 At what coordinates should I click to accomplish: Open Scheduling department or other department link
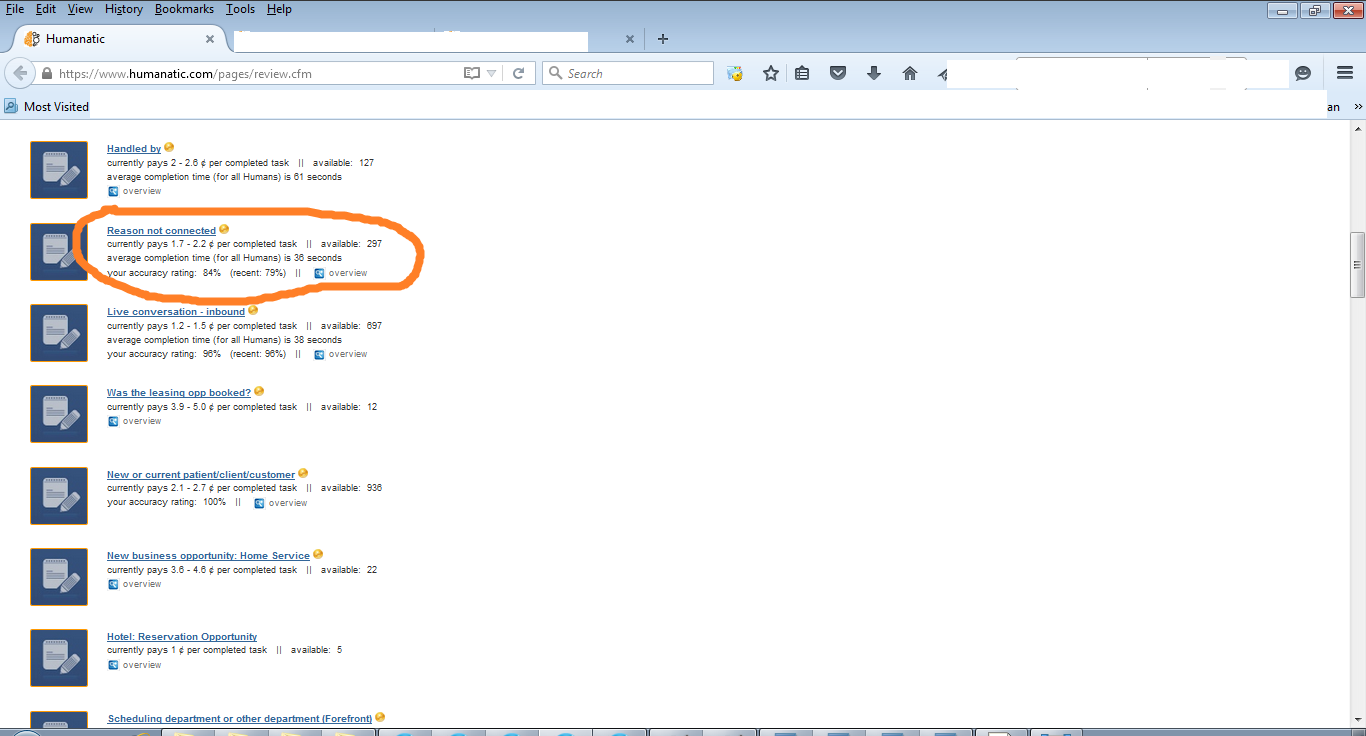239,719
